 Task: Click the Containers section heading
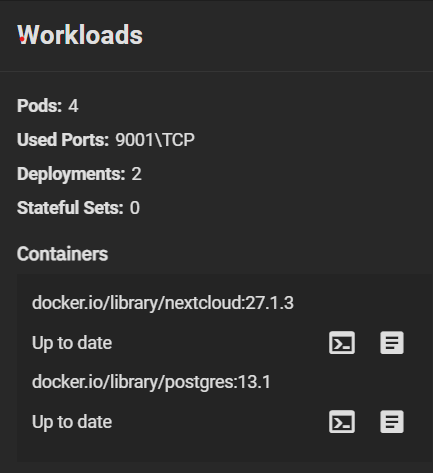62,254
